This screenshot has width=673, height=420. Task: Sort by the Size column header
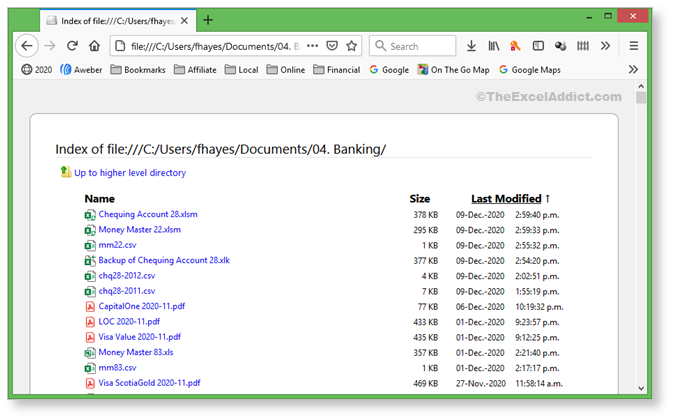coord(419,199)
